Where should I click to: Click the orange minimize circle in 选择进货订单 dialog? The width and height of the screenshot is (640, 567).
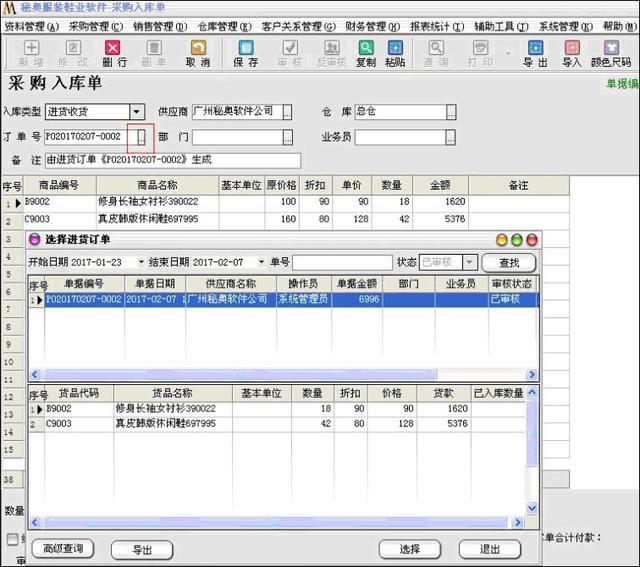[x=502, y=240]
